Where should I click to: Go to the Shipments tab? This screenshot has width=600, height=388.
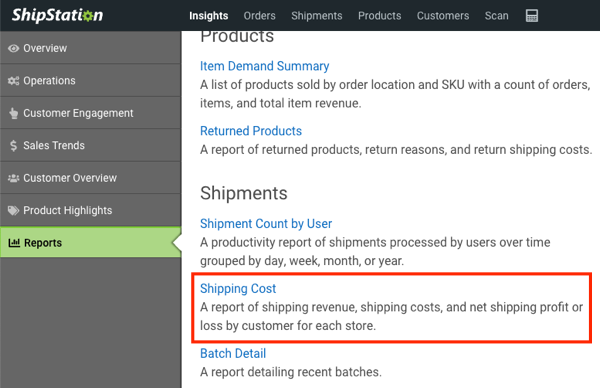[x=316, y=16]
